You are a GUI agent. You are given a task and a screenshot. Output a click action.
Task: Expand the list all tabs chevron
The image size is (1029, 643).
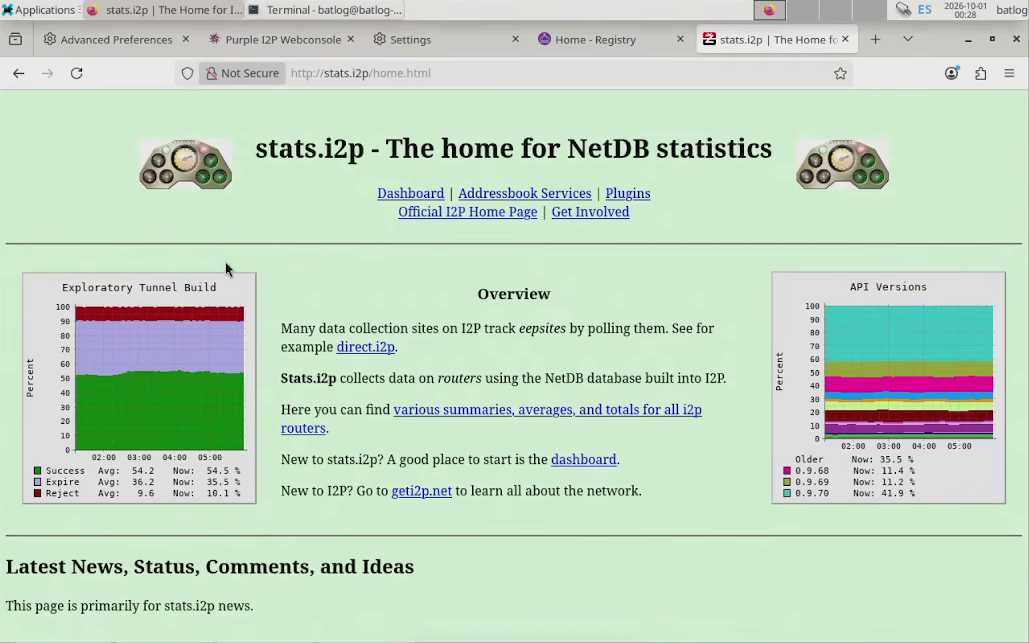pos(908,39)
